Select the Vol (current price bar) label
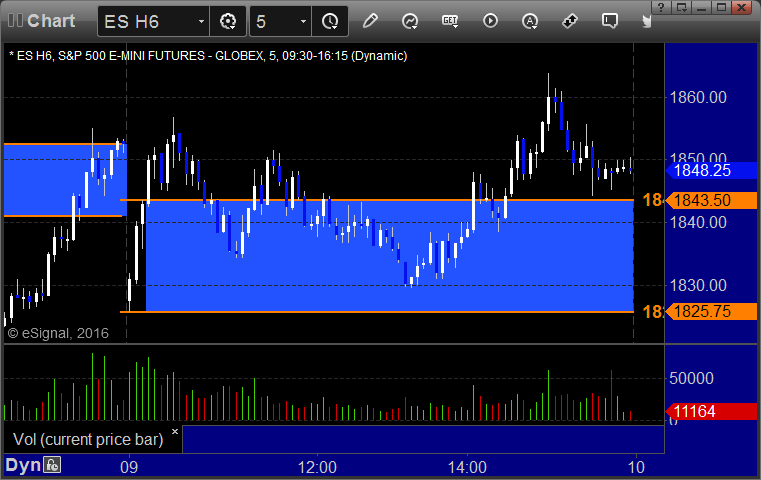The width and height of the screenshot is (761, 480). (x=88, y=439)
